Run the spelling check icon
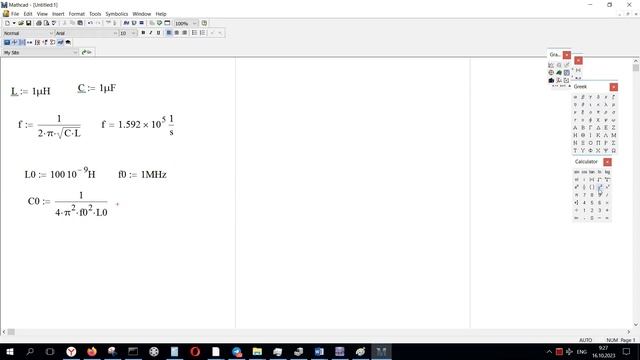The image size is (640, 360). pos(54,23)
